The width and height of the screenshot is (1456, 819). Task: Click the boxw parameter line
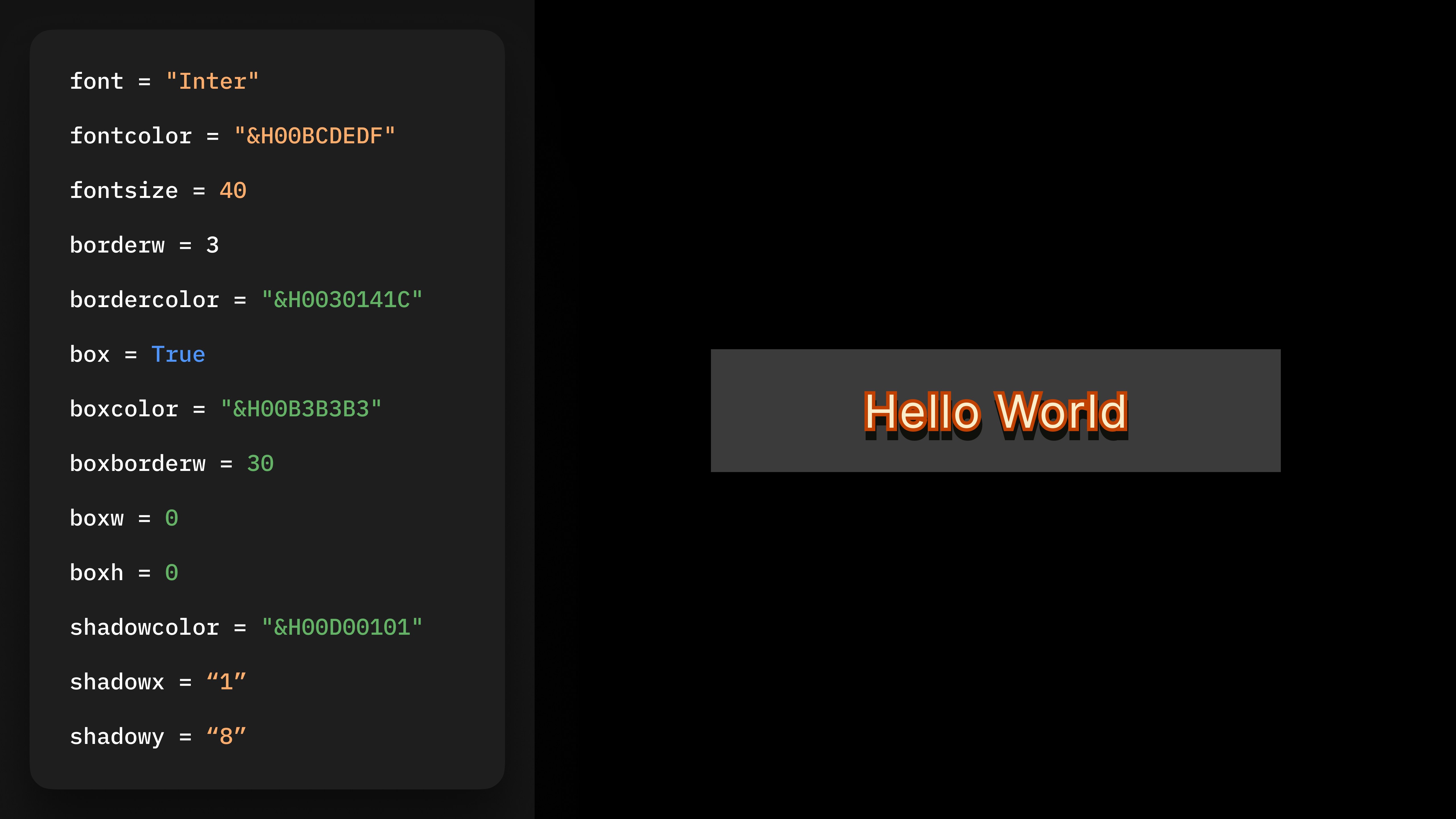pyautogui.click(x=97, y=518)
